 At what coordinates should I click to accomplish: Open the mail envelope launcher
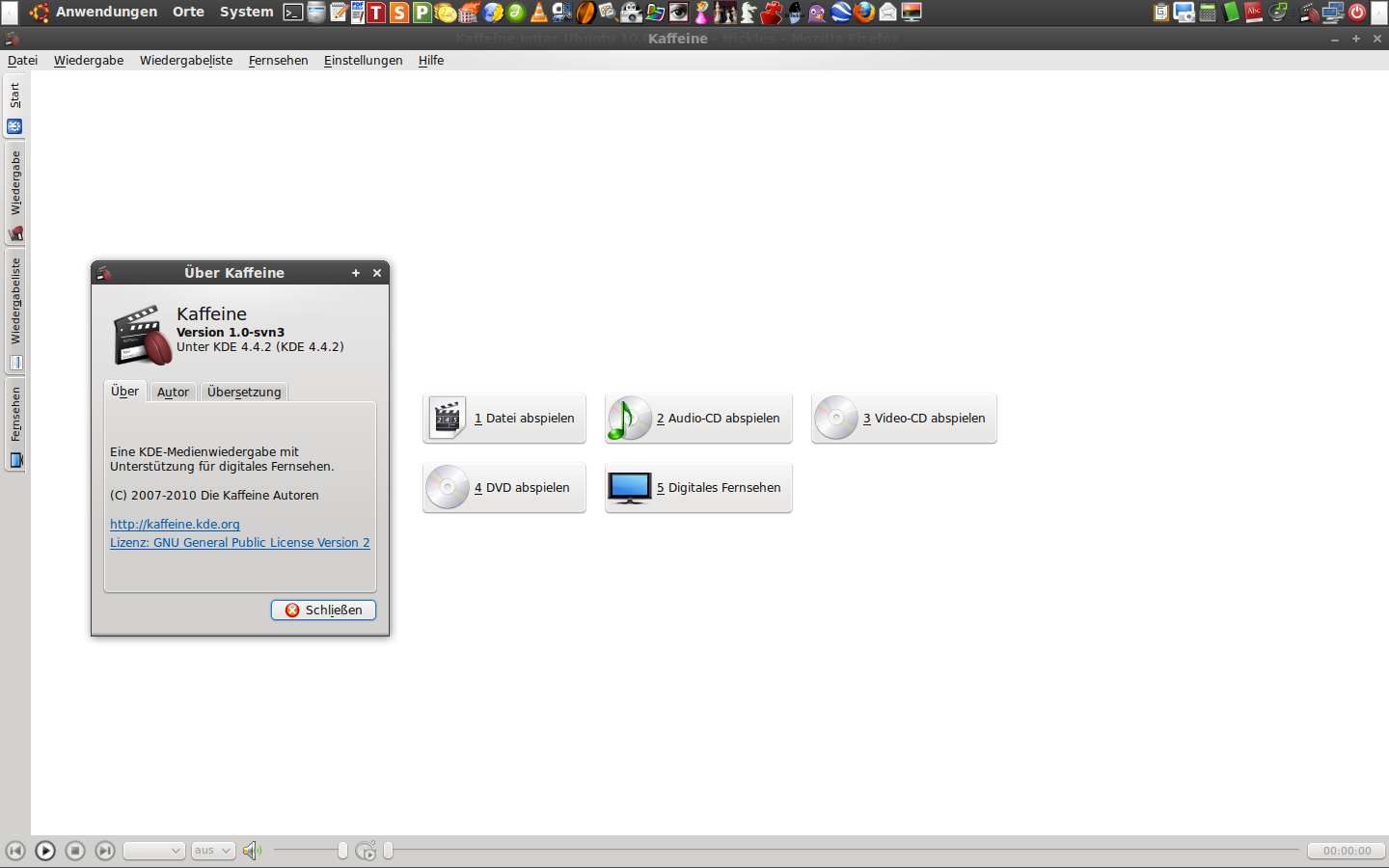click(x=887, y=13)
